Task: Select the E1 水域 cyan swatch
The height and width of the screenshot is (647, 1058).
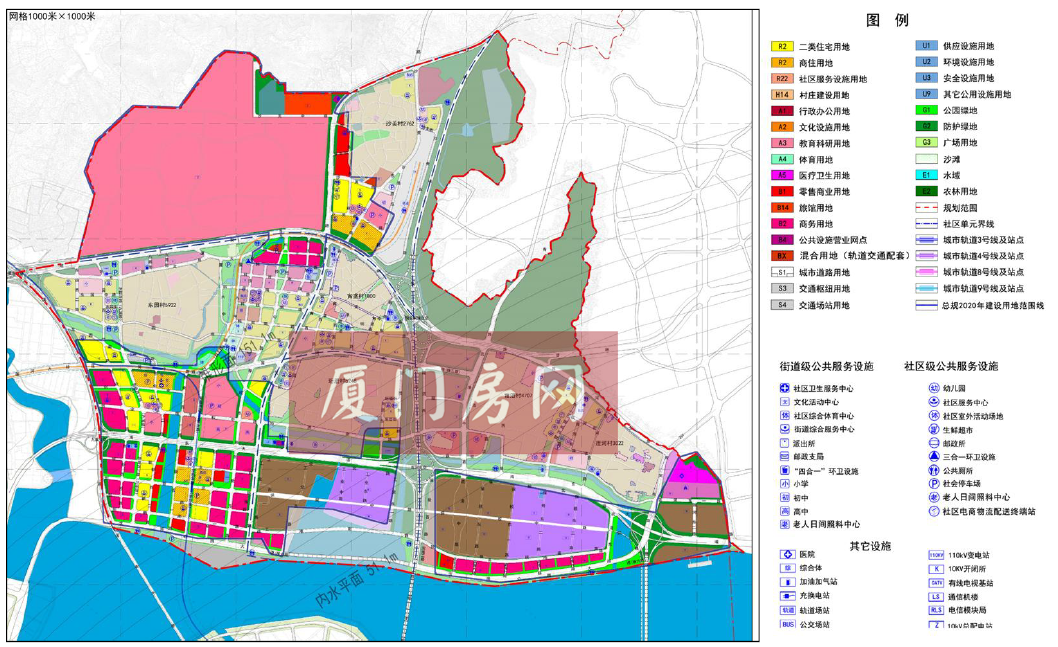Action: [926, 175]
